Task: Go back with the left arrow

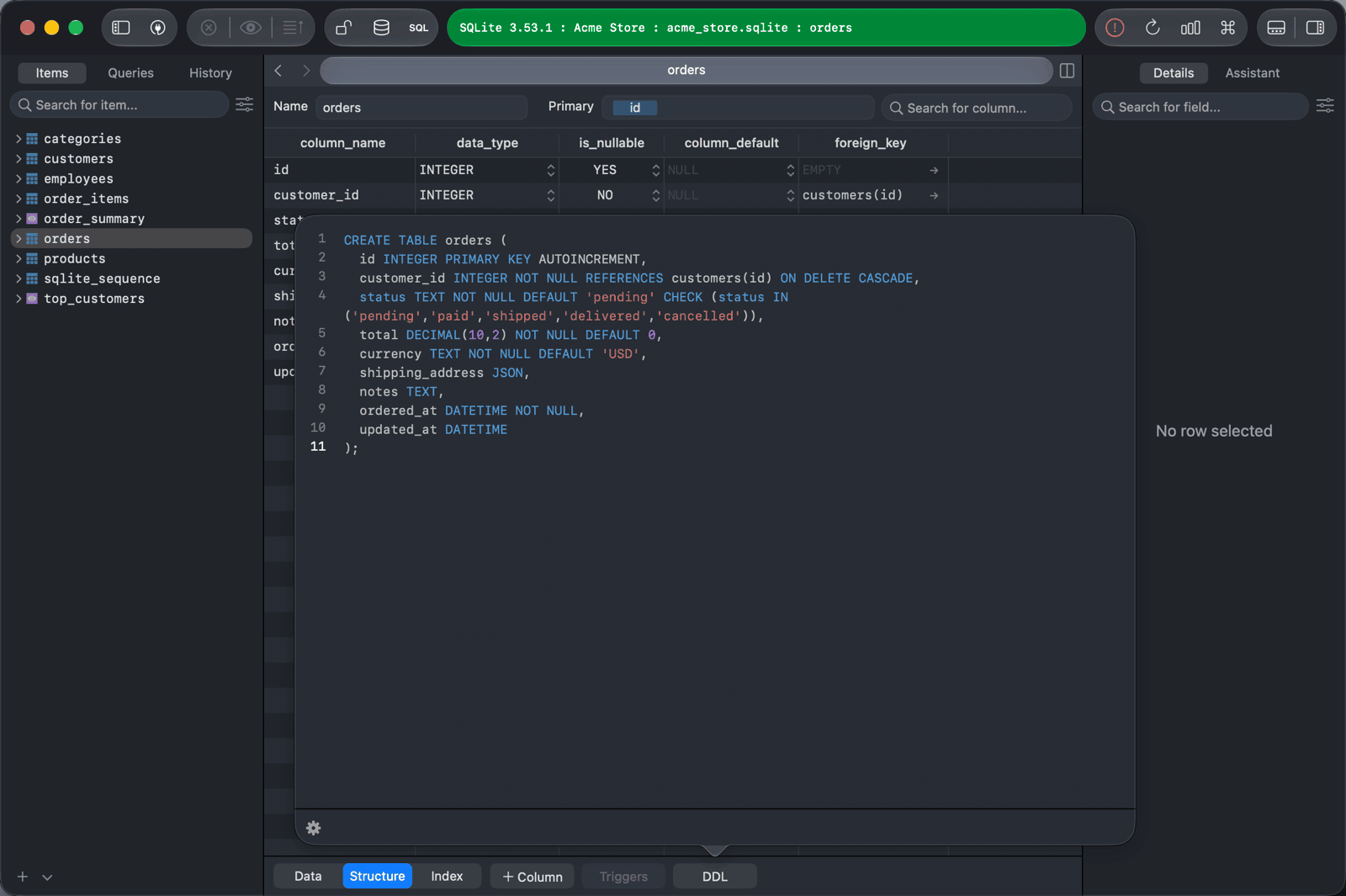Action: (278, 71)
